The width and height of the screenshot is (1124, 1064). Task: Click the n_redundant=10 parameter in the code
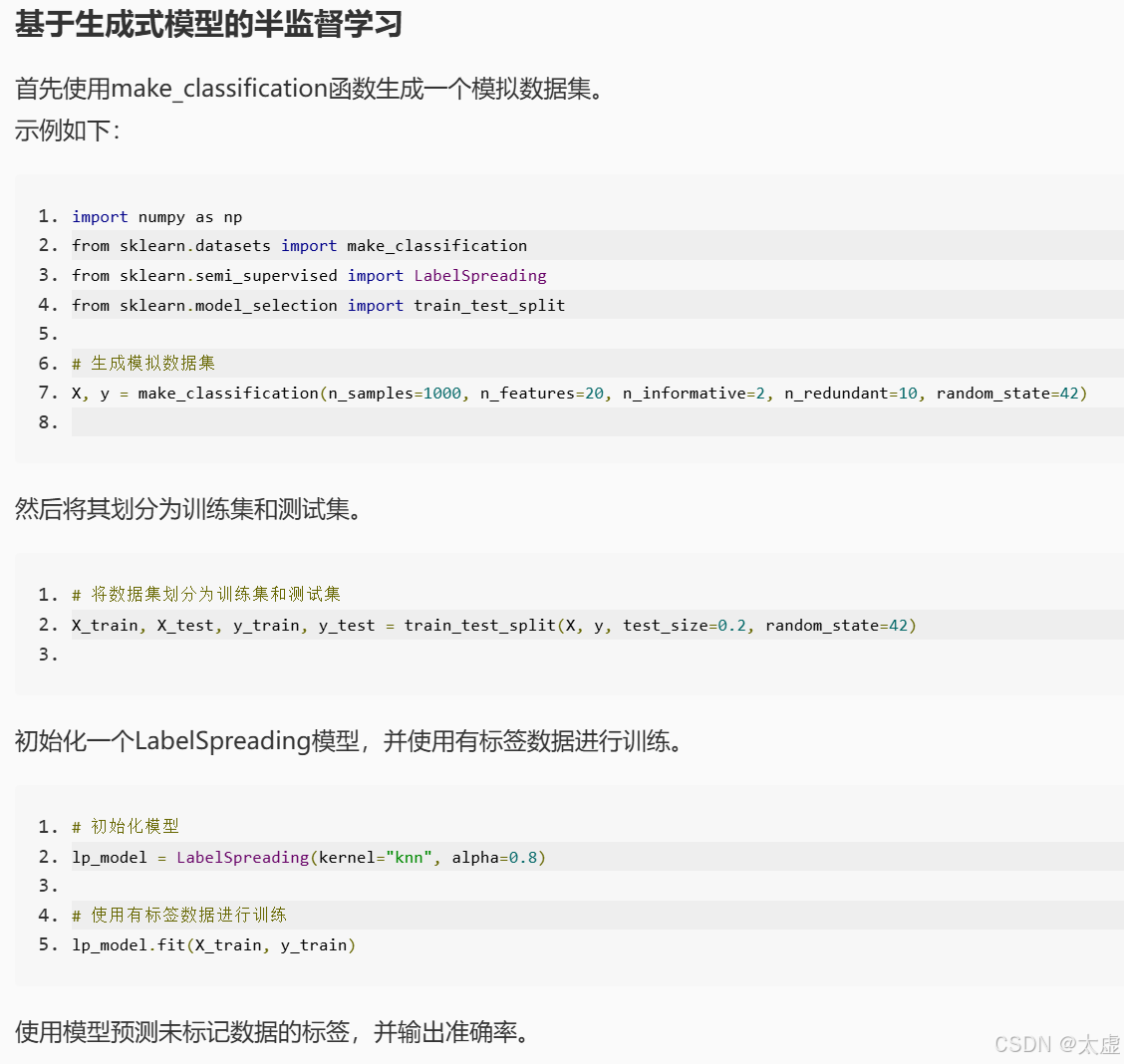click(x=851, y=394)
